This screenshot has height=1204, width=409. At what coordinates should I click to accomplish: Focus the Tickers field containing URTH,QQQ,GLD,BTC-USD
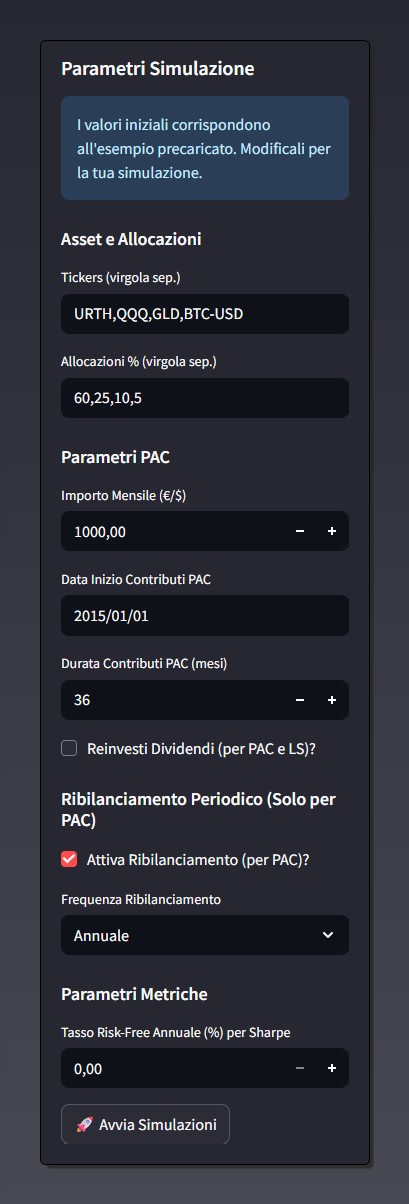click(x=205, y=314)
